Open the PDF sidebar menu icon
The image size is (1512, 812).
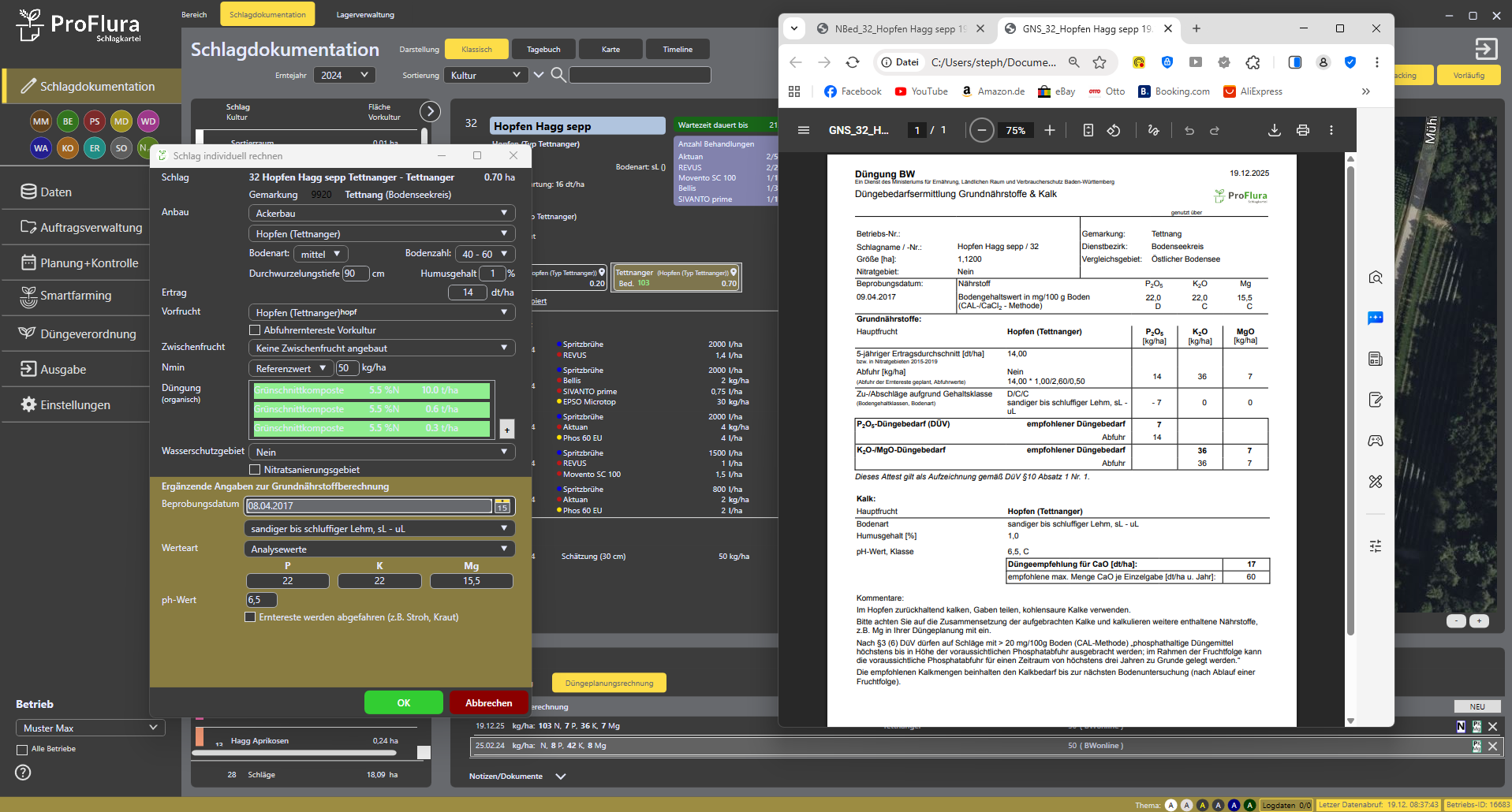[x=803, y=130]
